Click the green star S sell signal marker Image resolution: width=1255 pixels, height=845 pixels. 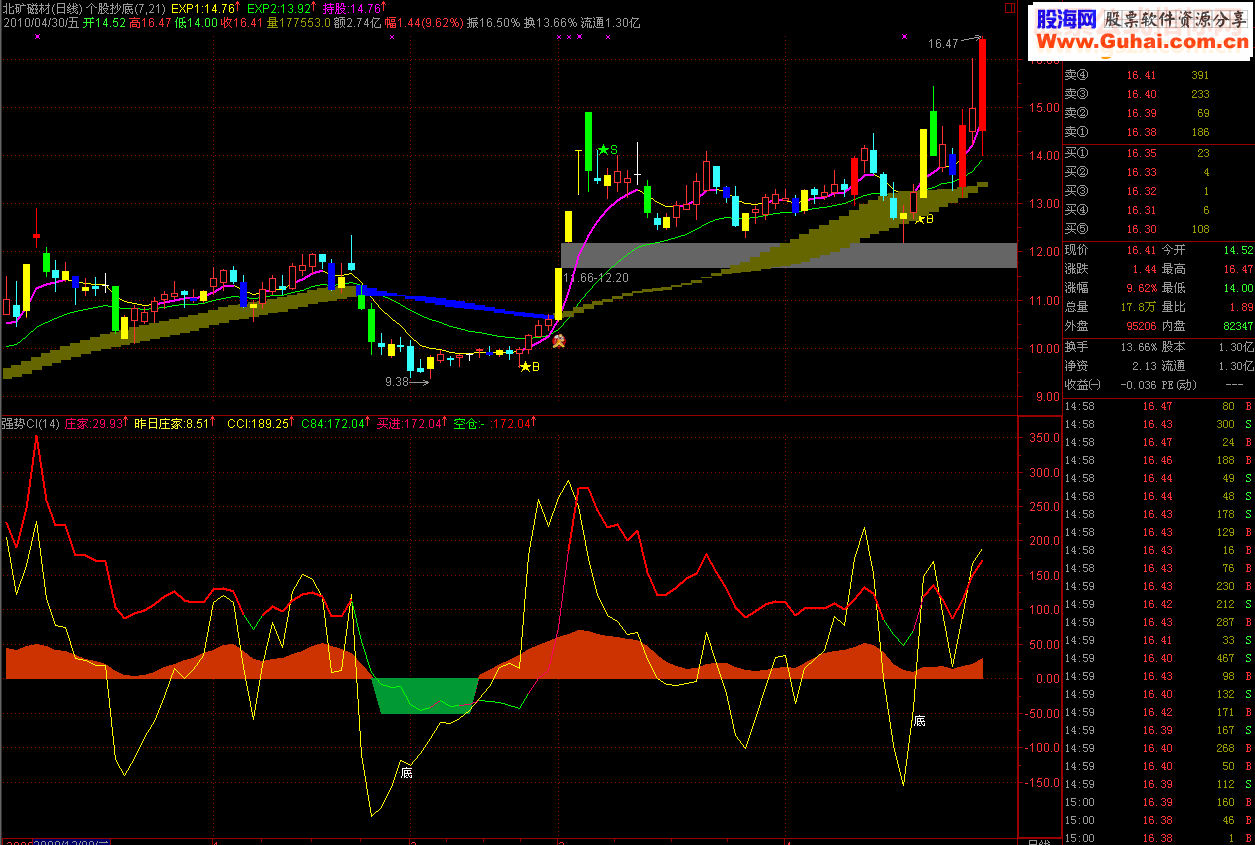(x=608, y=150)
